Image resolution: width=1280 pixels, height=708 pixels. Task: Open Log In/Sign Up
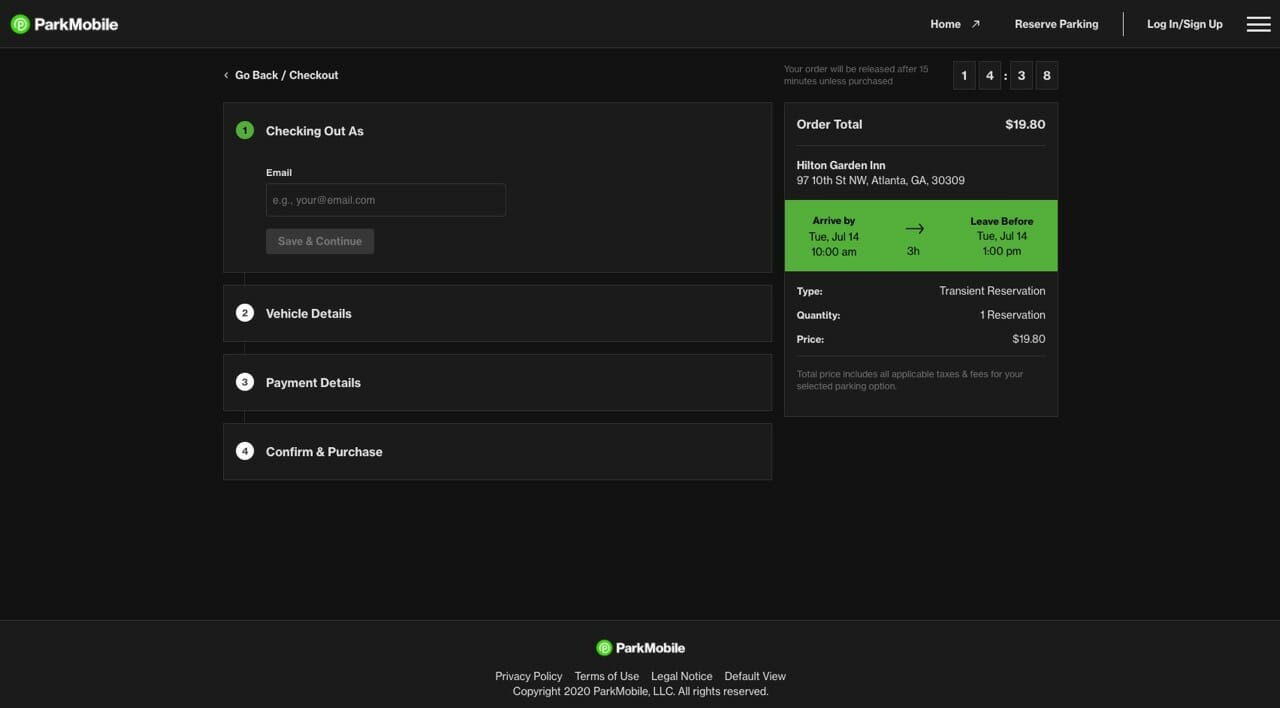1185,24
